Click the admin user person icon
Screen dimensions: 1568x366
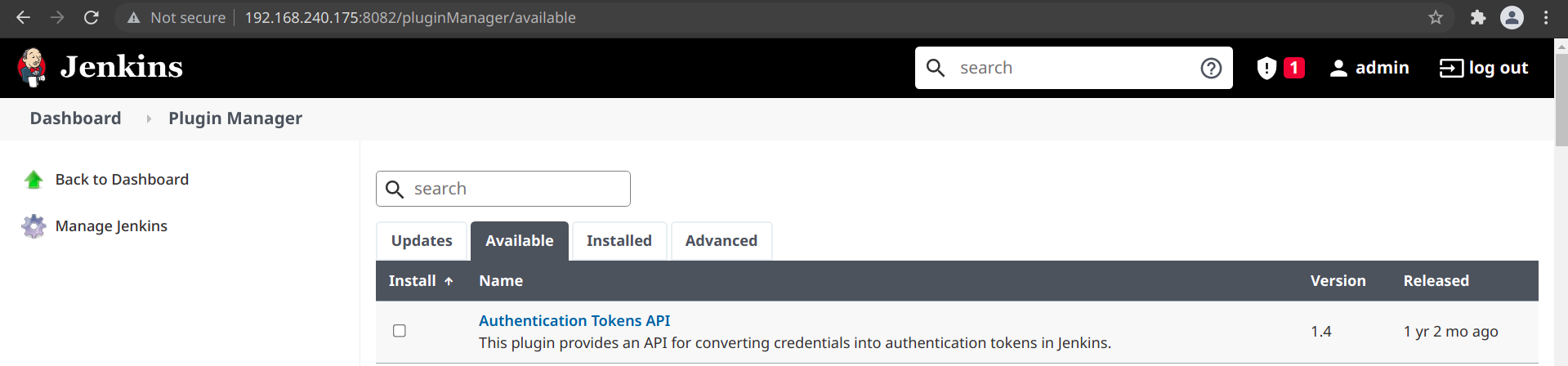click(x=1338, y=69)
